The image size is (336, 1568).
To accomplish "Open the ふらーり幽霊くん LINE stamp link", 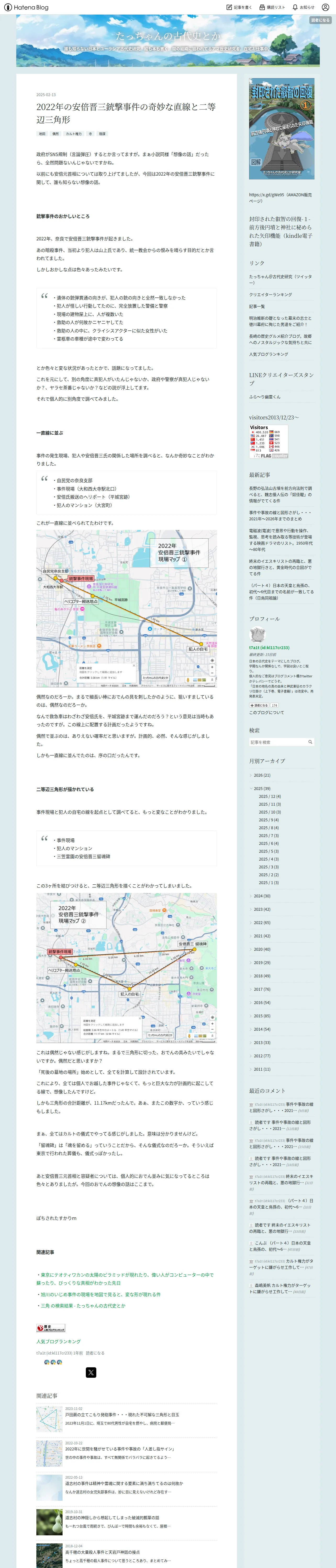I will pyautogui.click(x=265, y=397).
